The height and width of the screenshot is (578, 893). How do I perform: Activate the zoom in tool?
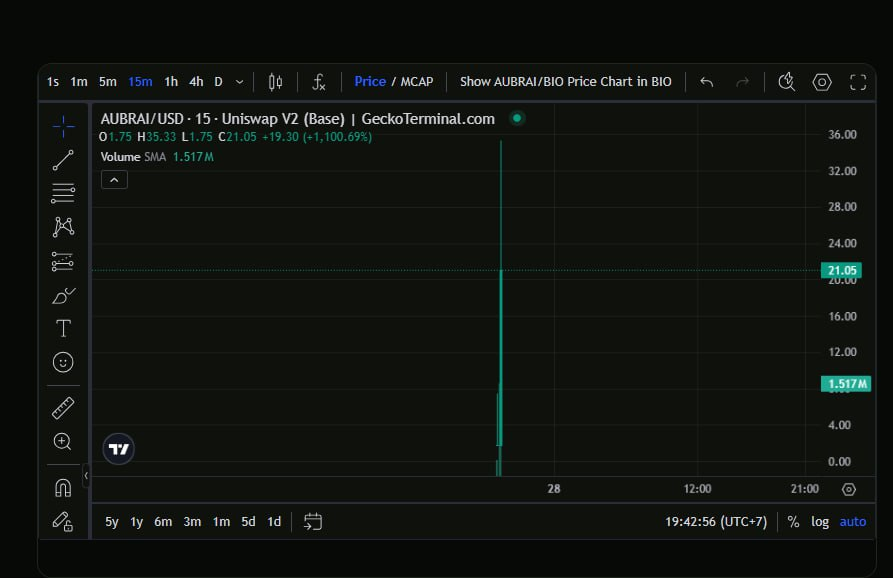click(x=63, y=441)
